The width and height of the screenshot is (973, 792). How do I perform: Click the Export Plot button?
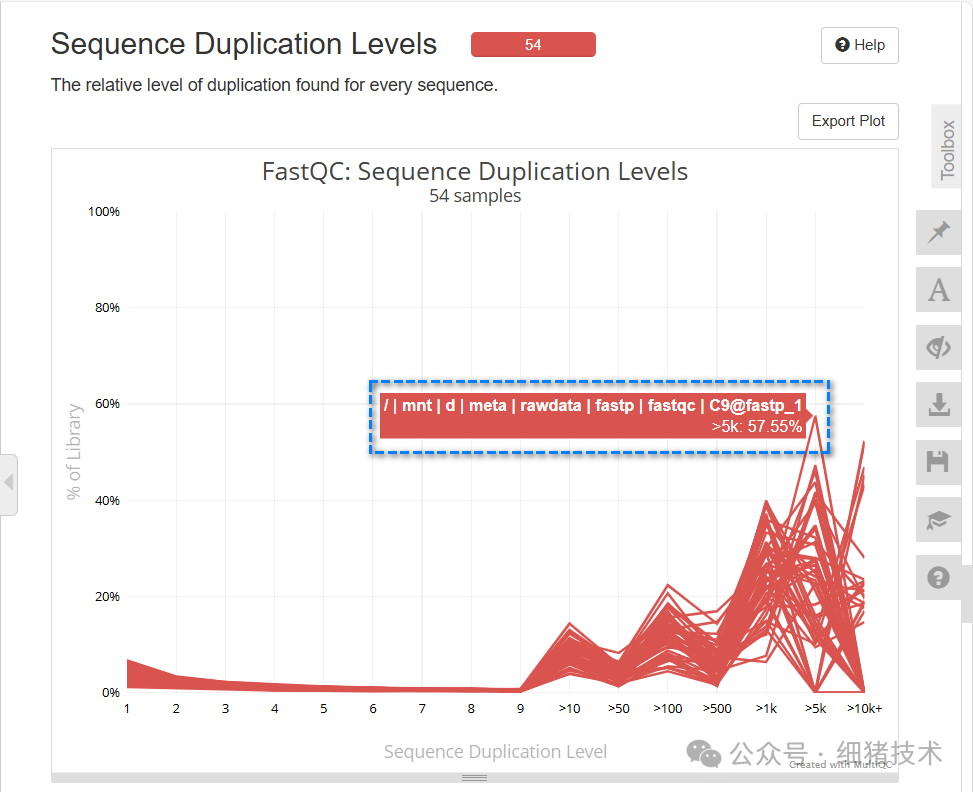point(847,121)
